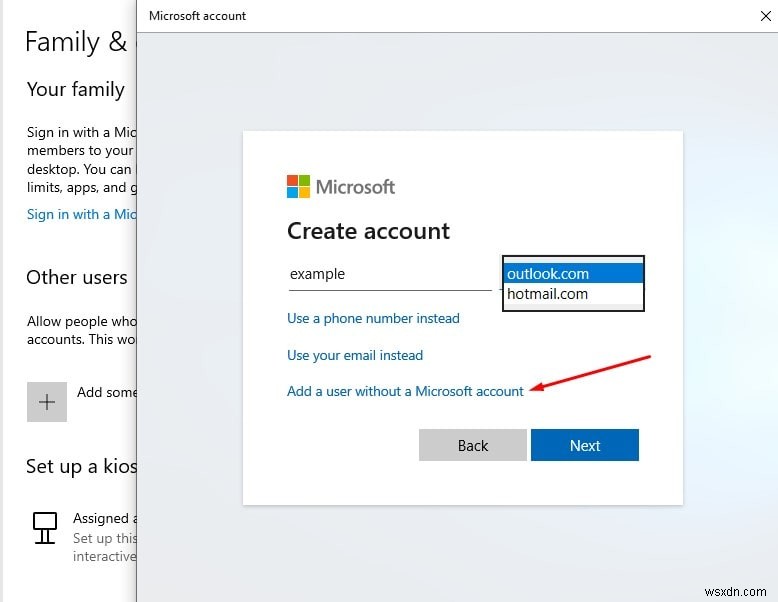This screenshot has height=602, width=778.
Task: Select the Set up a kiosk heading
Action: [x=81, y=467]
